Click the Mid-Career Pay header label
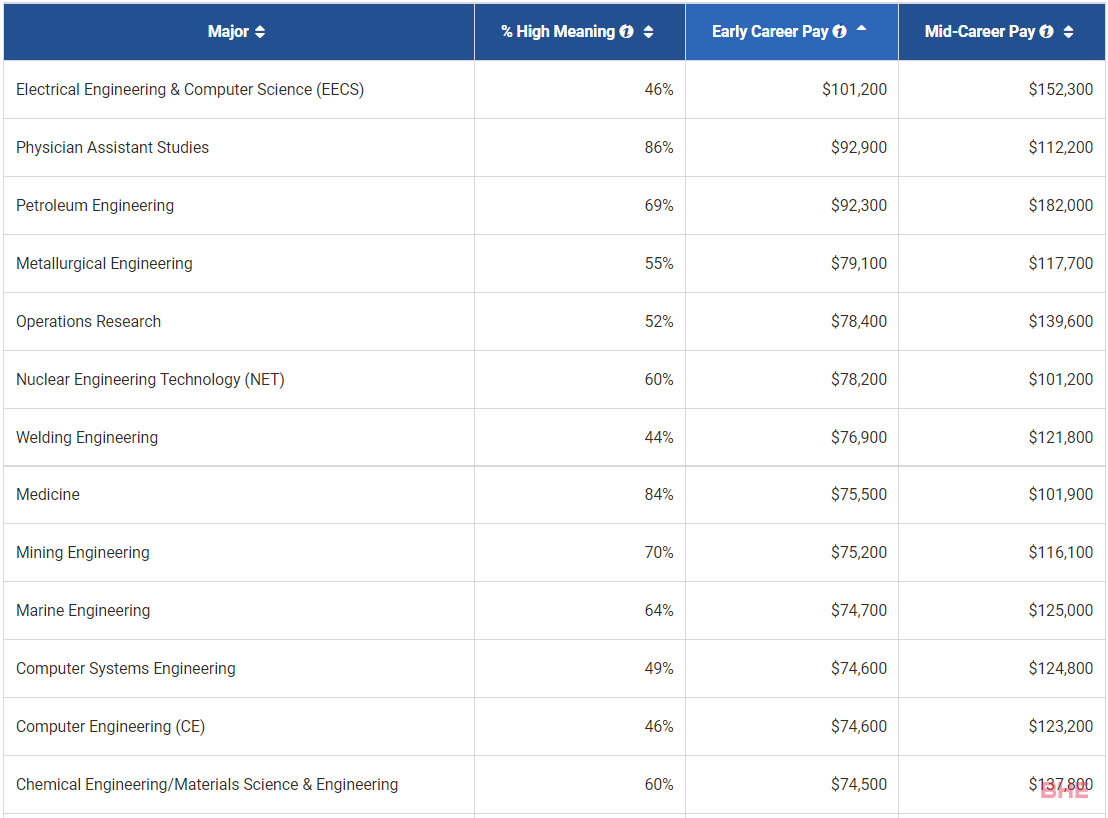Viewport: 1108px width, 818px height. coord(980,32)
